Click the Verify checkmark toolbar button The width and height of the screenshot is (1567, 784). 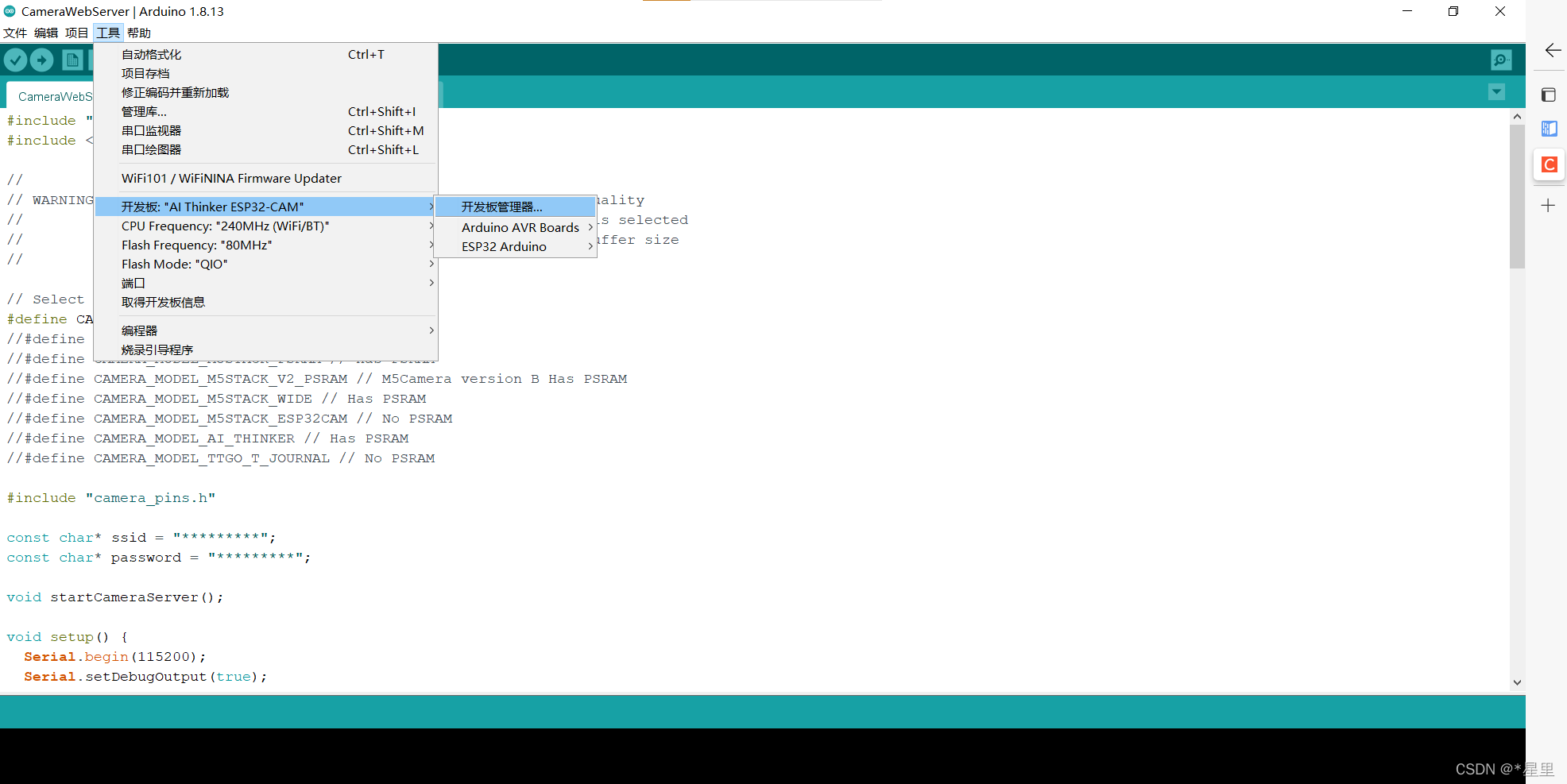point(16,60)
